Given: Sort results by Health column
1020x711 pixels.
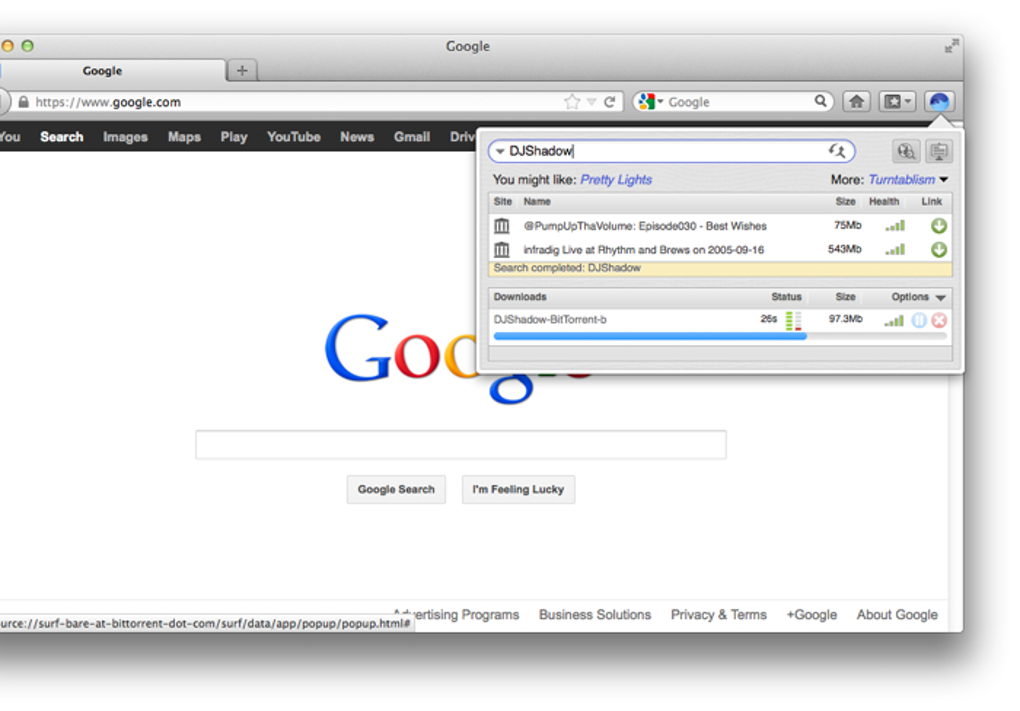Looking at the screenshot, I should (884, 202).
